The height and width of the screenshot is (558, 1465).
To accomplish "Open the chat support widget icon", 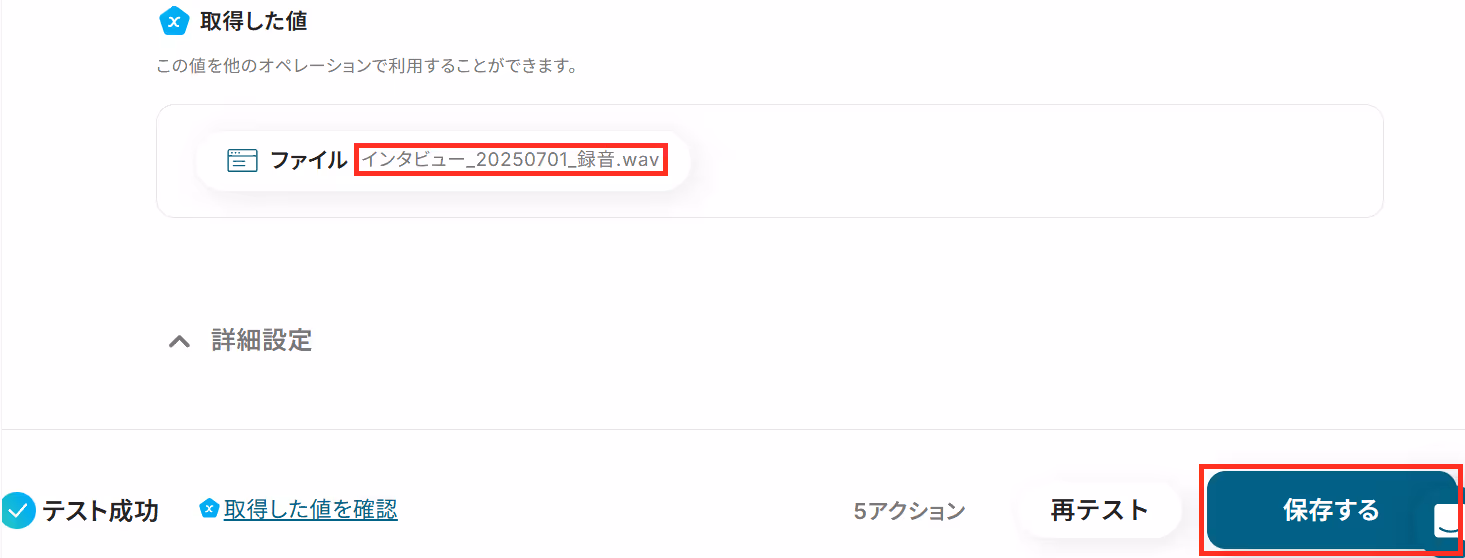I will tap(1447, 522).
